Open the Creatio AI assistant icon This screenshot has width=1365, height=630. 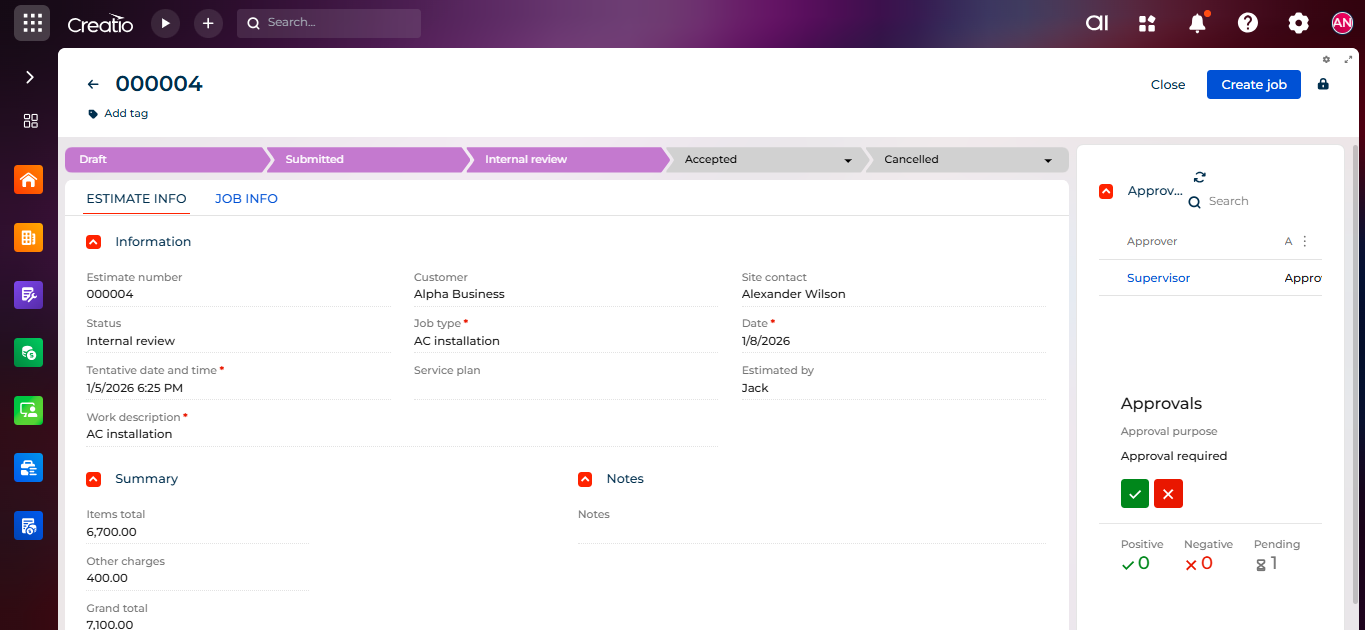point(1097,23)
